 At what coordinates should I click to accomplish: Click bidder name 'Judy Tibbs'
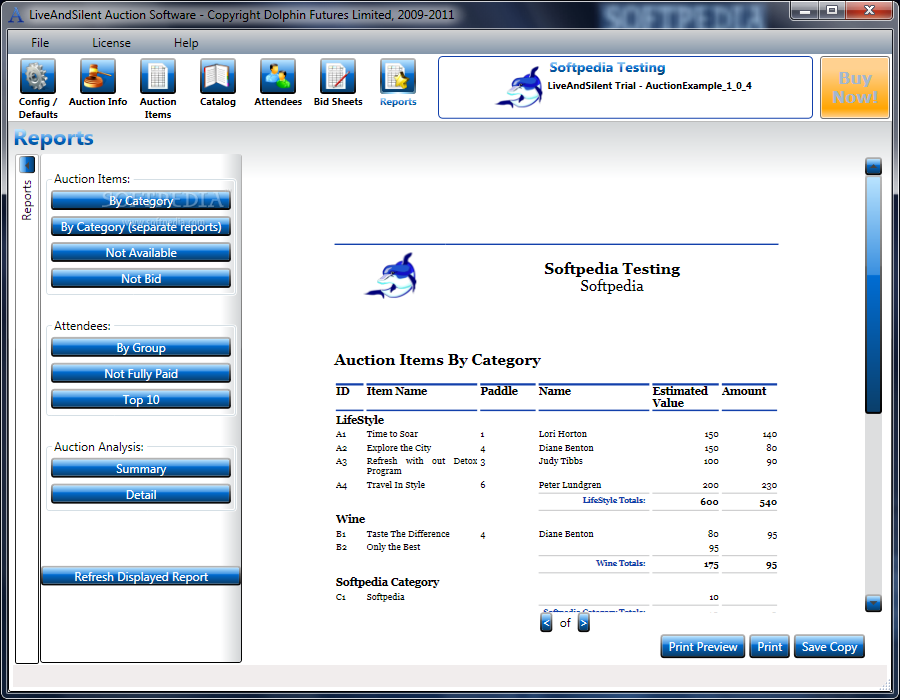560,461
